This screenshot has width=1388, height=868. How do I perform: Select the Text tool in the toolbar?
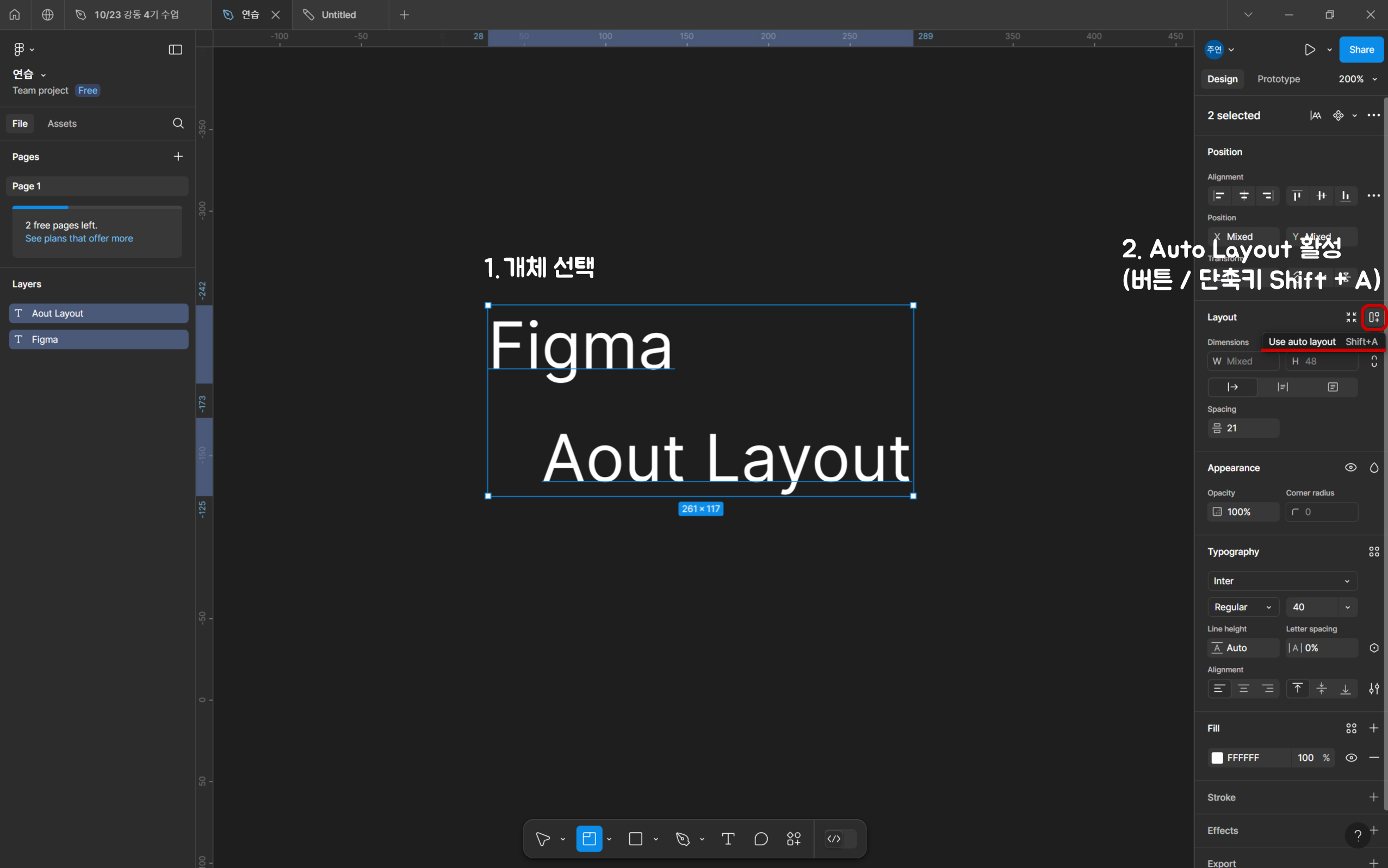click(728, 839)
